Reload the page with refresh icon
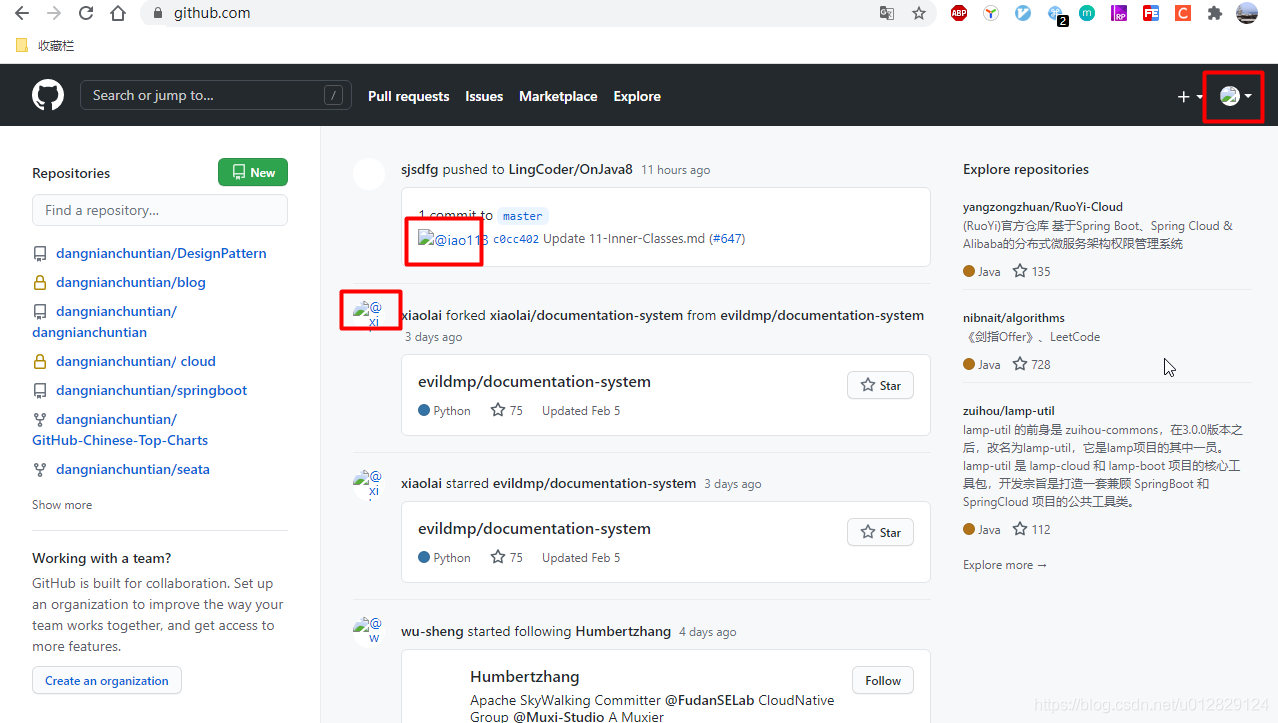The image size is (1278, 723). click(x=86, y=13)
